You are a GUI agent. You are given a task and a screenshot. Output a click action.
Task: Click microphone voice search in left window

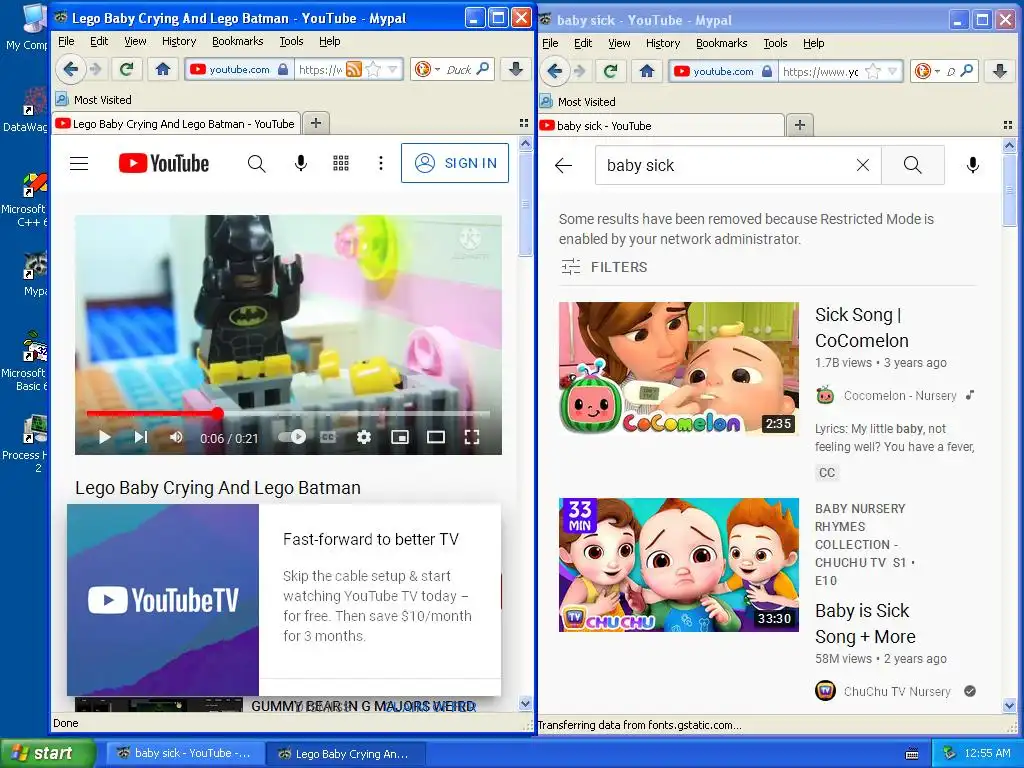click(x=300, y=163)
